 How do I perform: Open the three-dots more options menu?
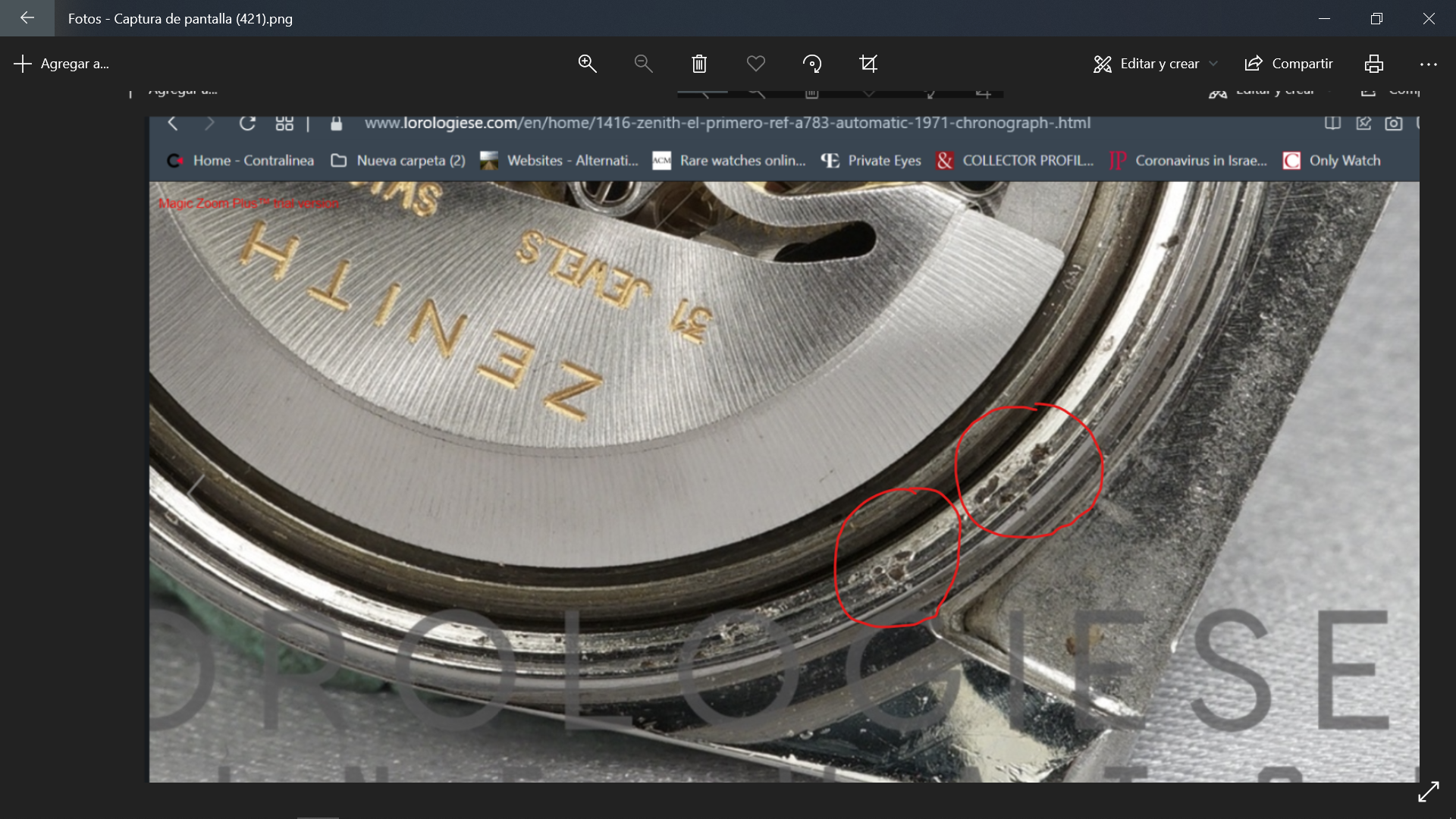[x=1429, y=64]
